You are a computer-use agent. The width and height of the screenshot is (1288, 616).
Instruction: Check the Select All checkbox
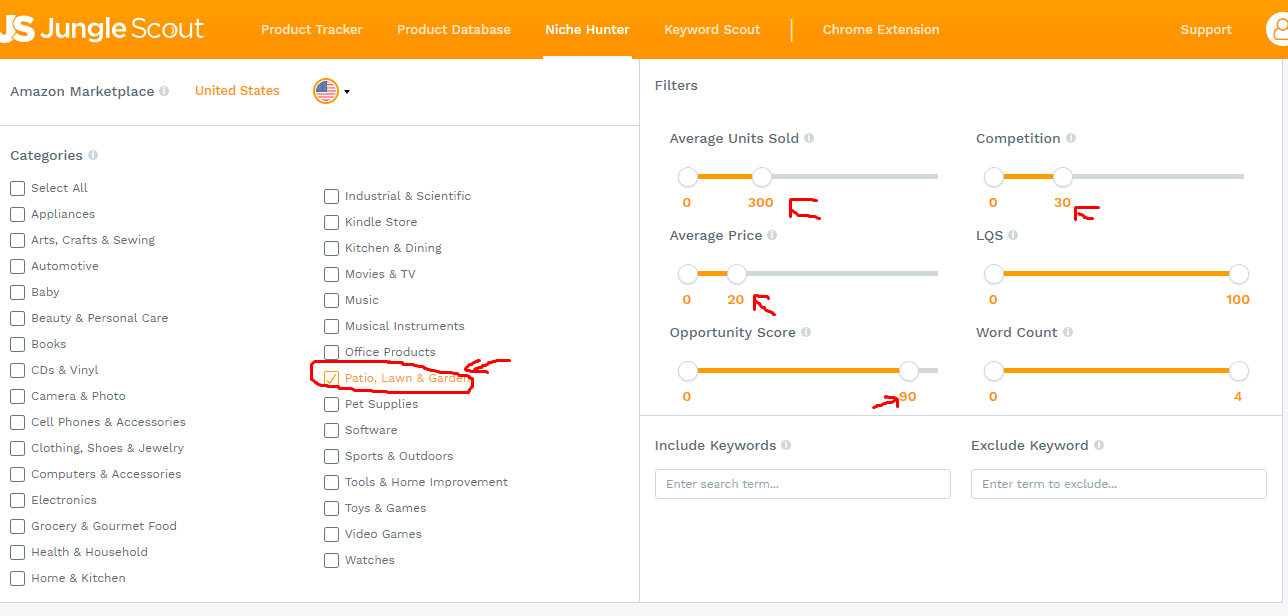pyautogui.click(x=18, y=188)
